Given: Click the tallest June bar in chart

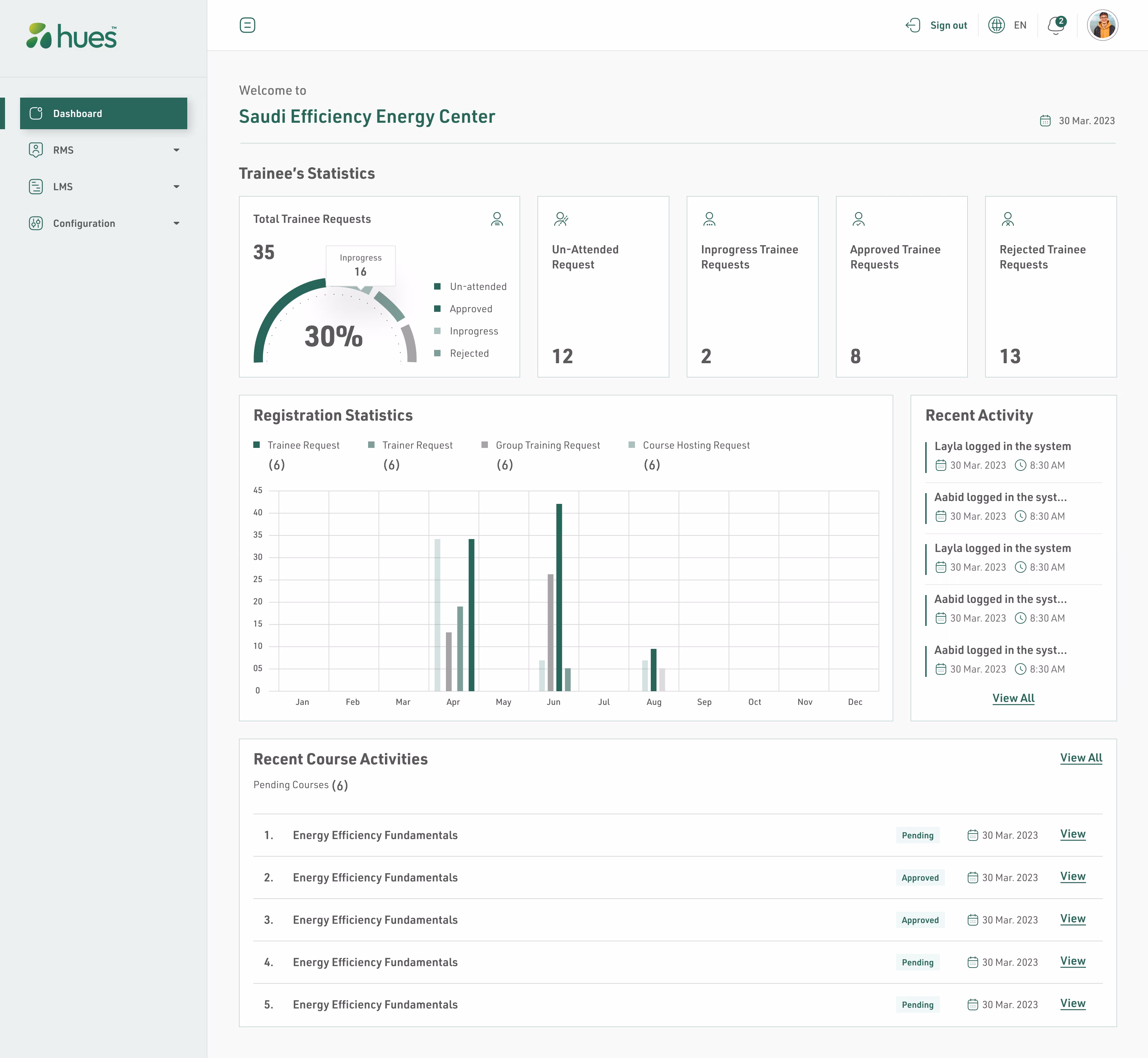Looking at the screenshot, I should pyautogui.click(x=559, y=597).
